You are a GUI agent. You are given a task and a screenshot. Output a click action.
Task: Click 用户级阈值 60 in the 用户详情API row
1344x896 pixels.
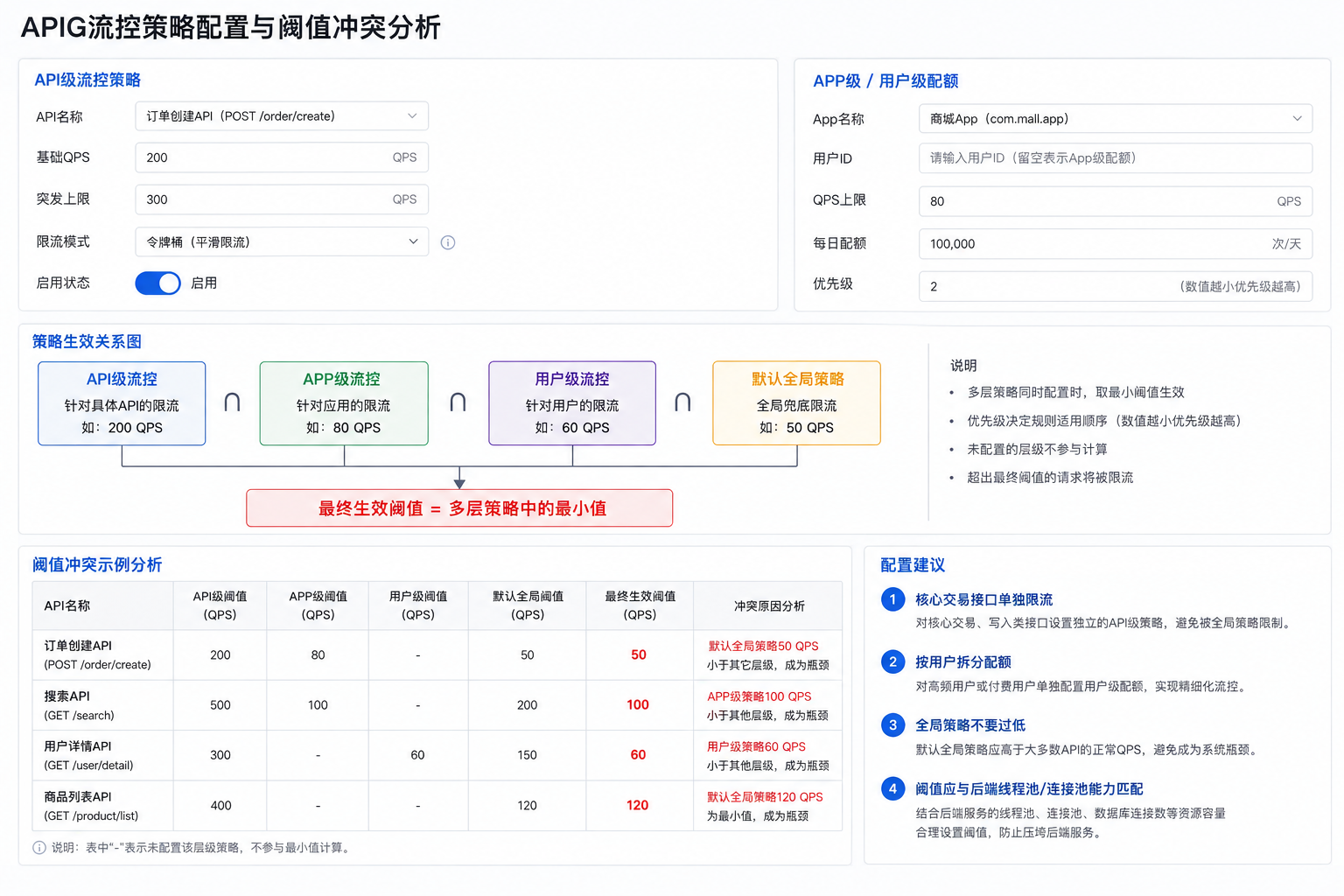417,754
